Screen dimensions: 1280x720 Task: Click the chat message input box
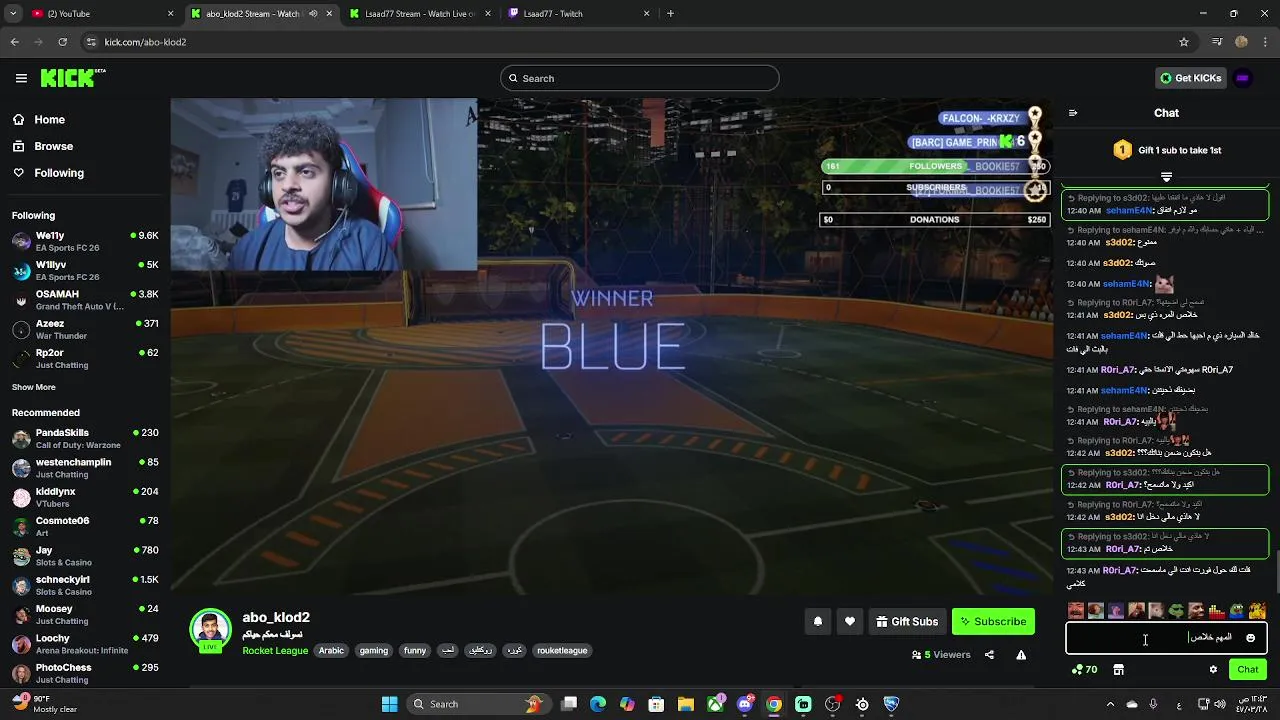pos(1166,638)
